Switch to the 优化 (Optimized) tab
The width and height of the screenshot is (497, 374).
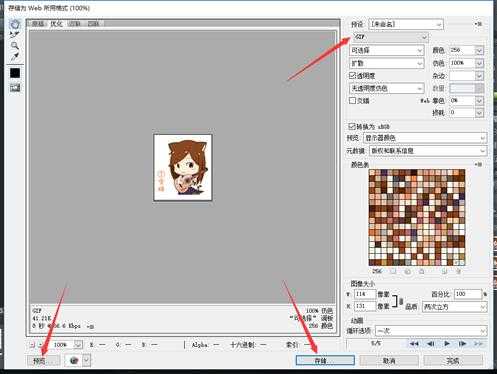point(56,24)
